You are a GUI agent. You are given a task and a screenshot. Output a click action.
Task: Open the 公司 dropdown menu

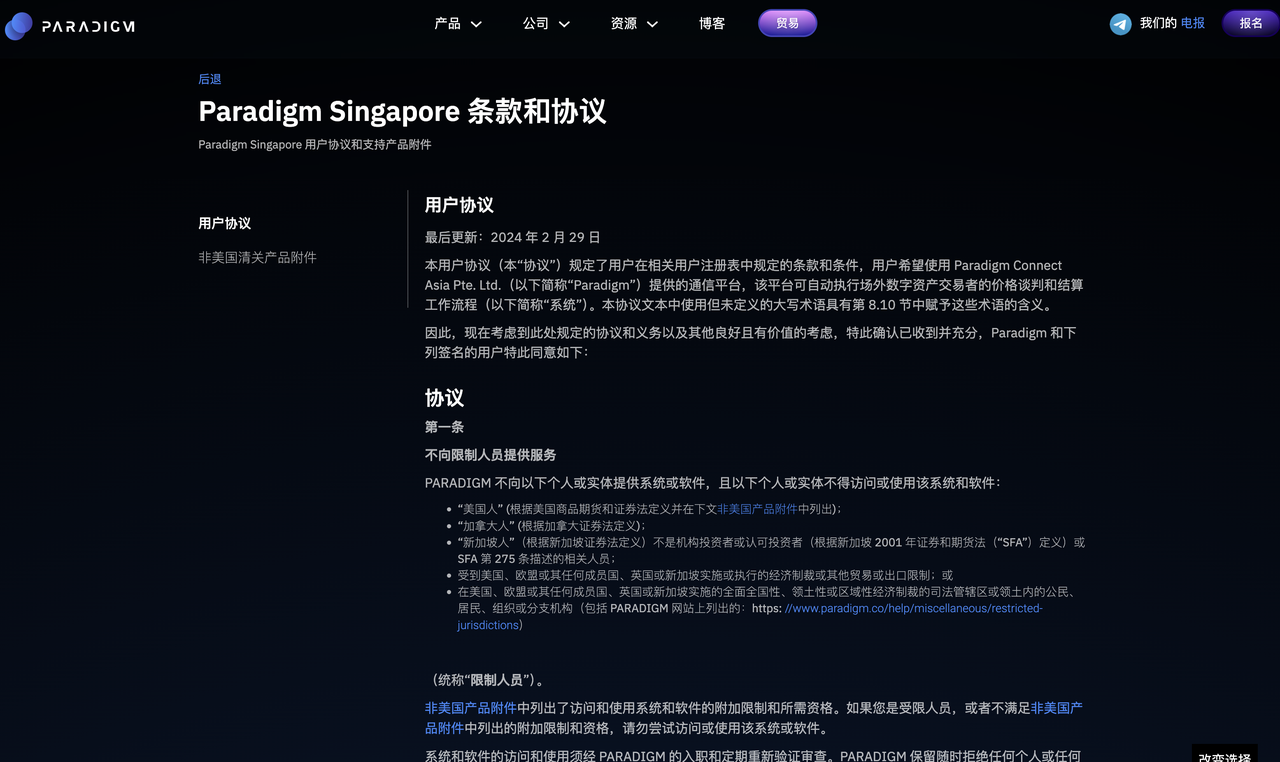tap(536, 23)
